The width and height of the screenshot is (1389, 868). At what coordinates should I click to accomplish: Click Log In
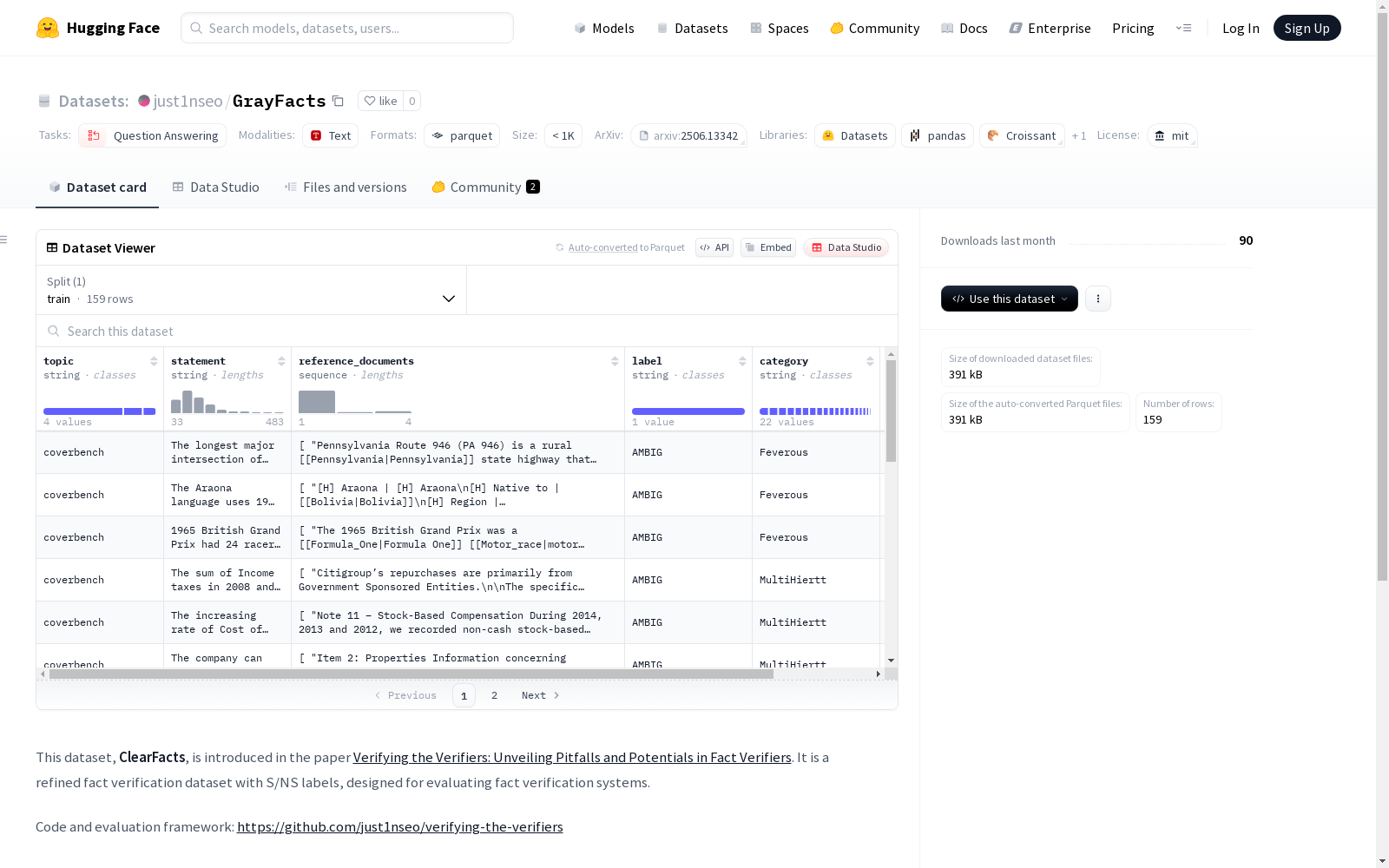[1241, 28]
